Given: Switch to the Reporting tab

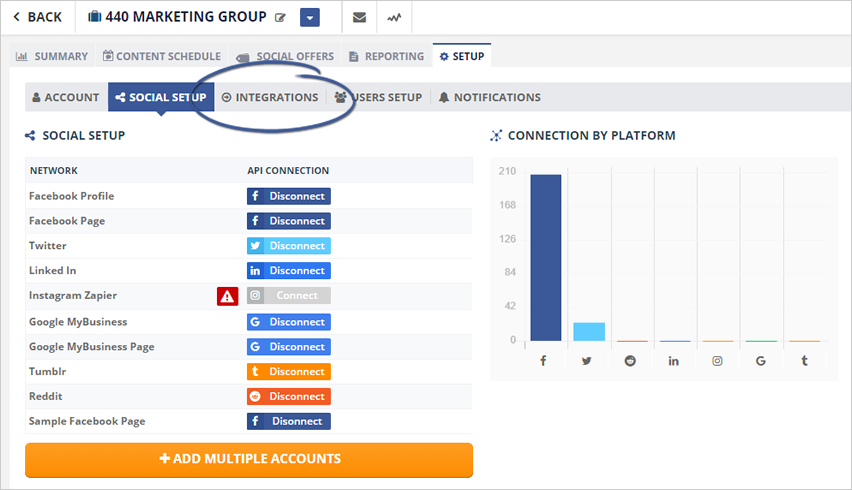Looking at the screenshot, I should tap(386, 56).
